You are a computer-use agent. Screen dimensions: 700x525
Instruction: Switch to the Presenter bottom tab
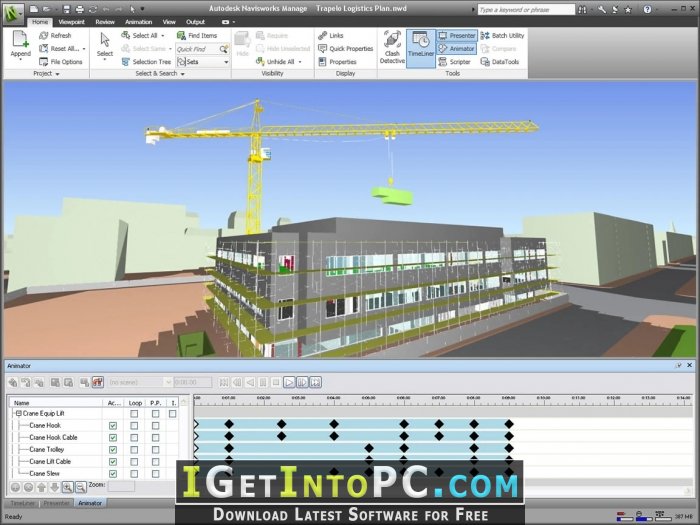coord(56,503)
